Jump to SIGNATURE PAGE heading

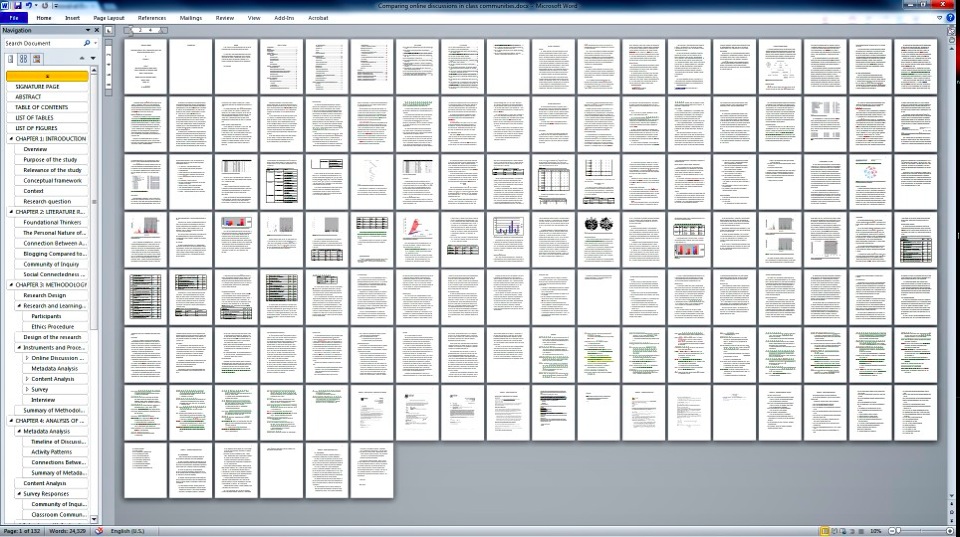pyautogui.click(x=37, y=86)
